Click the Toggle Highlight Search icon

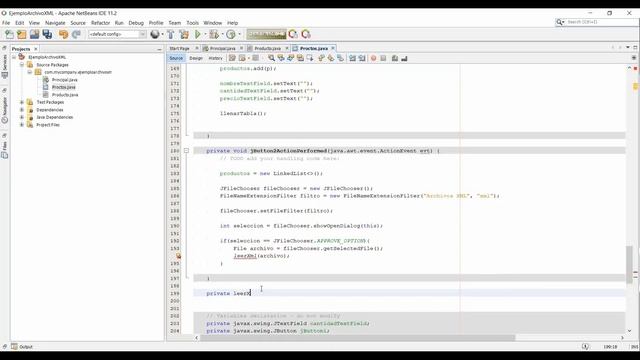click(x=300, y=58)
